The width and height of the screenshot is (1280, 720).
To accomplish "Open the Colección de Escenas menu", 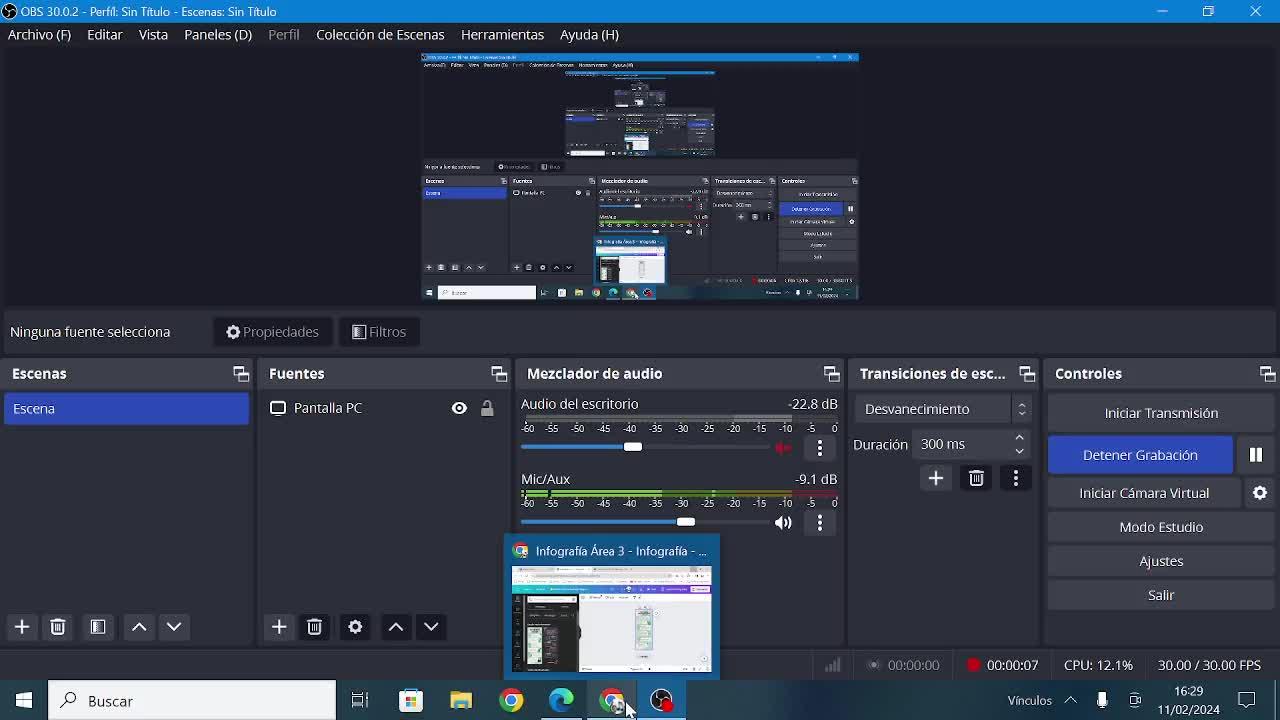I will [380, 35].
